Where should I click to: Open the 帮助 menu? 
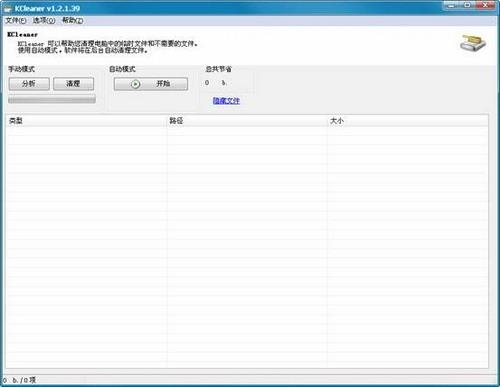pyautogui.click(x=73, y=20)
